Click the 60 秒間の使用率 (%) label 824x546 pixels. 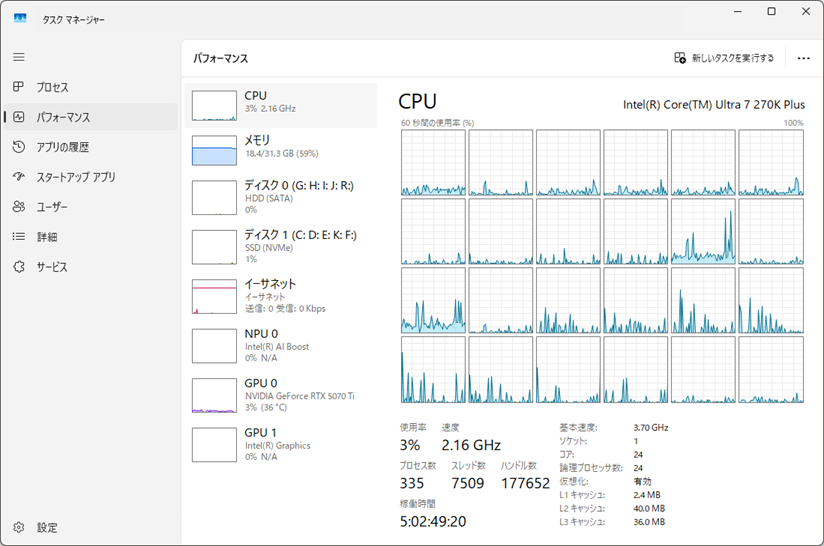[437, 123]
